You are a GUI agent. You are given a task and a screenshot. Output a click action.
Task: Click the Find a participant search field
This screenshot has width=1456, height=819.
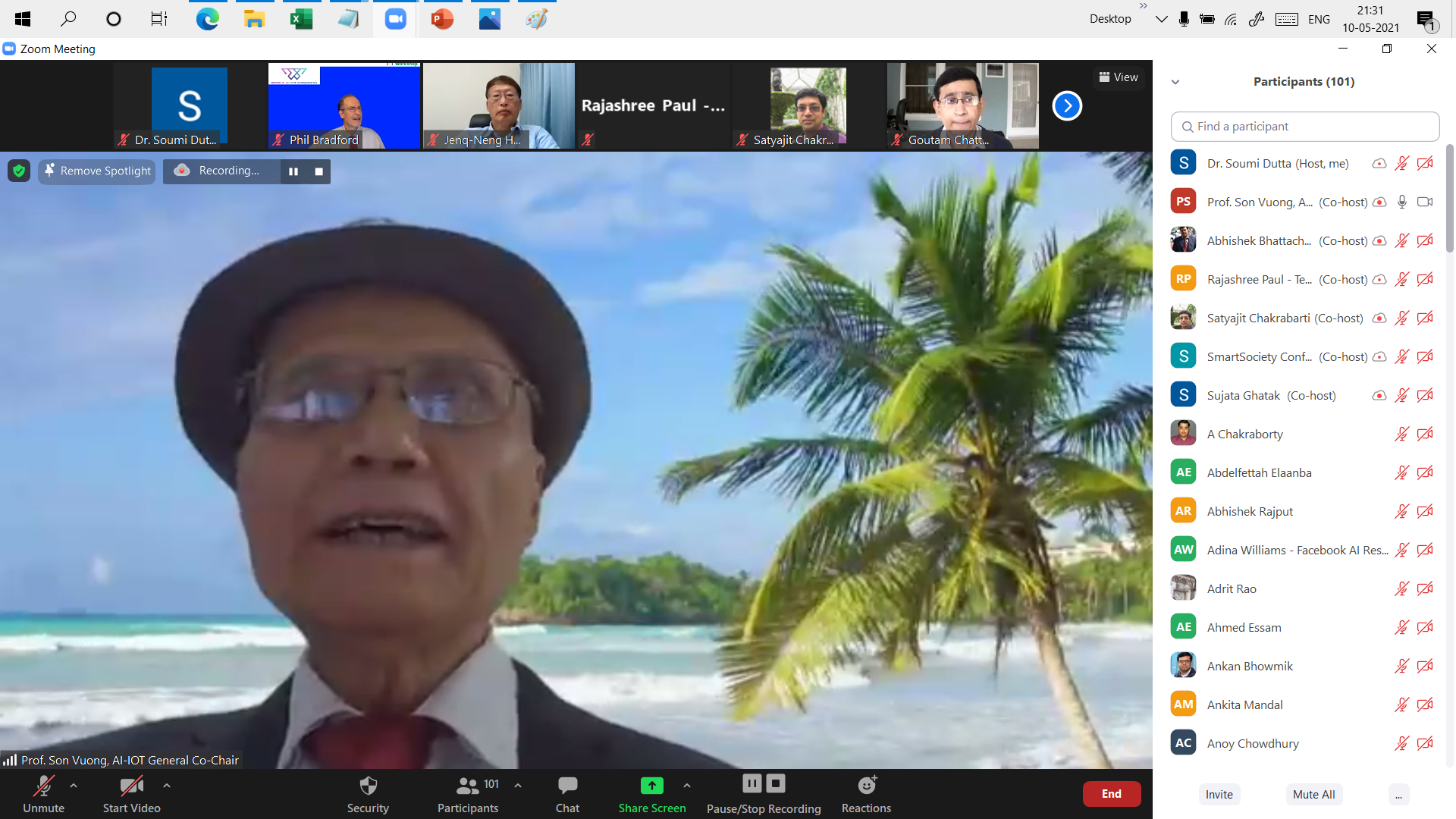tap(1304, 127)
